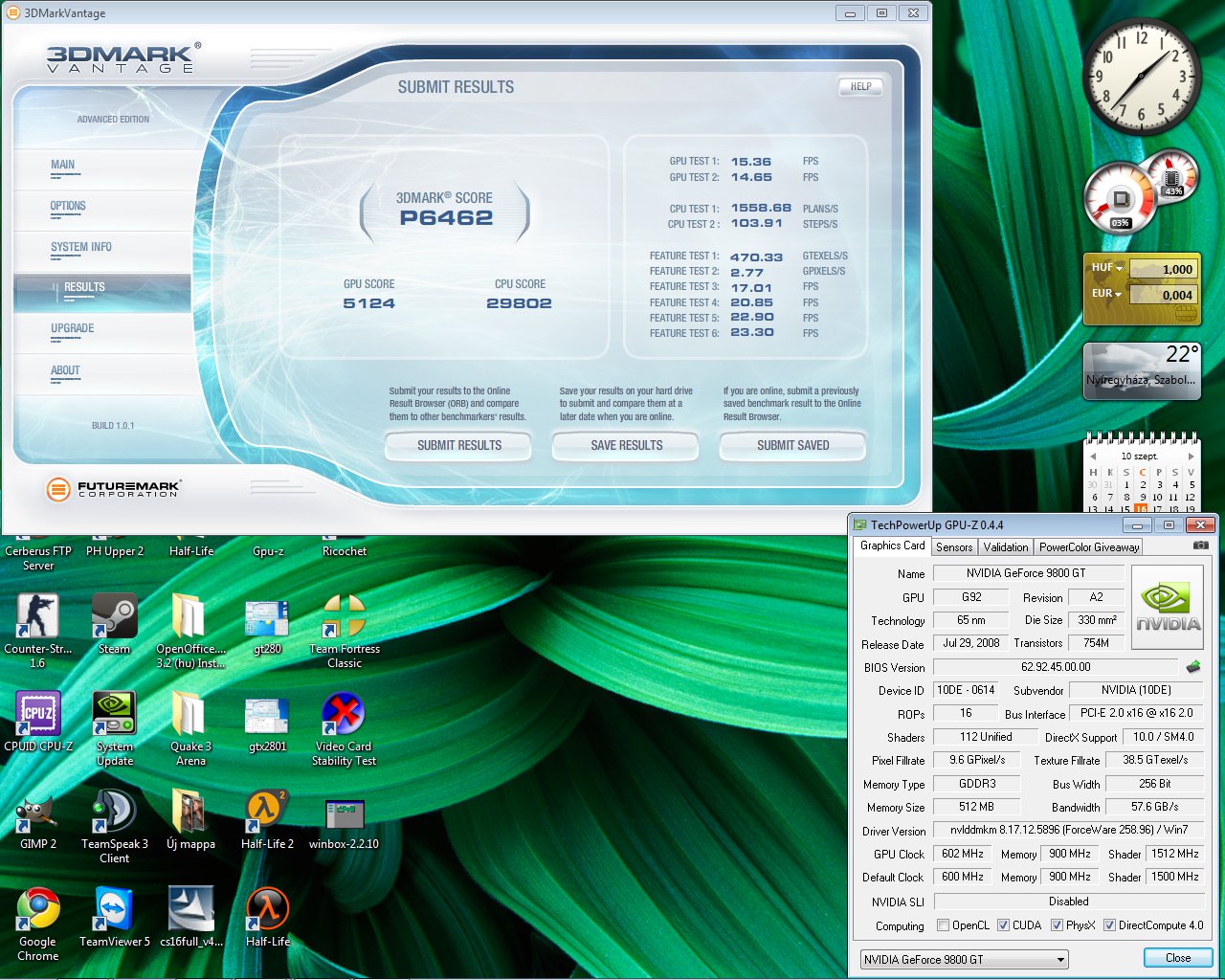The width and height of the screenshot is (1225, 980).
Task: Click the CPU score value 29802
Action: pyautogui.click(x=519, y=303)
